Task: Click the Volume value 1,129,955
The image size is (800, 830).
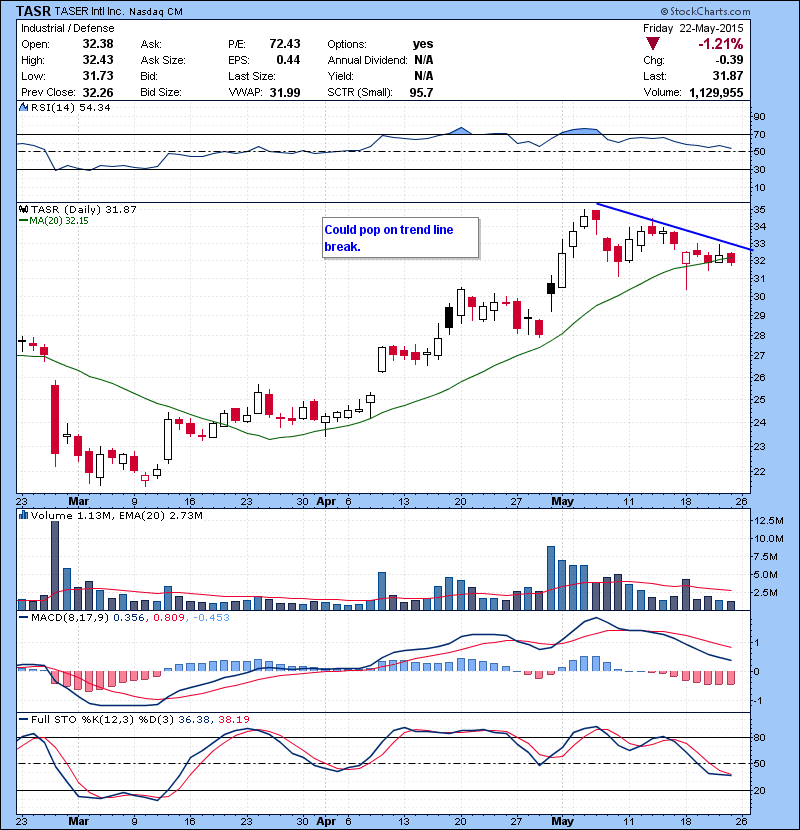Action: click(x=716, y=92)
